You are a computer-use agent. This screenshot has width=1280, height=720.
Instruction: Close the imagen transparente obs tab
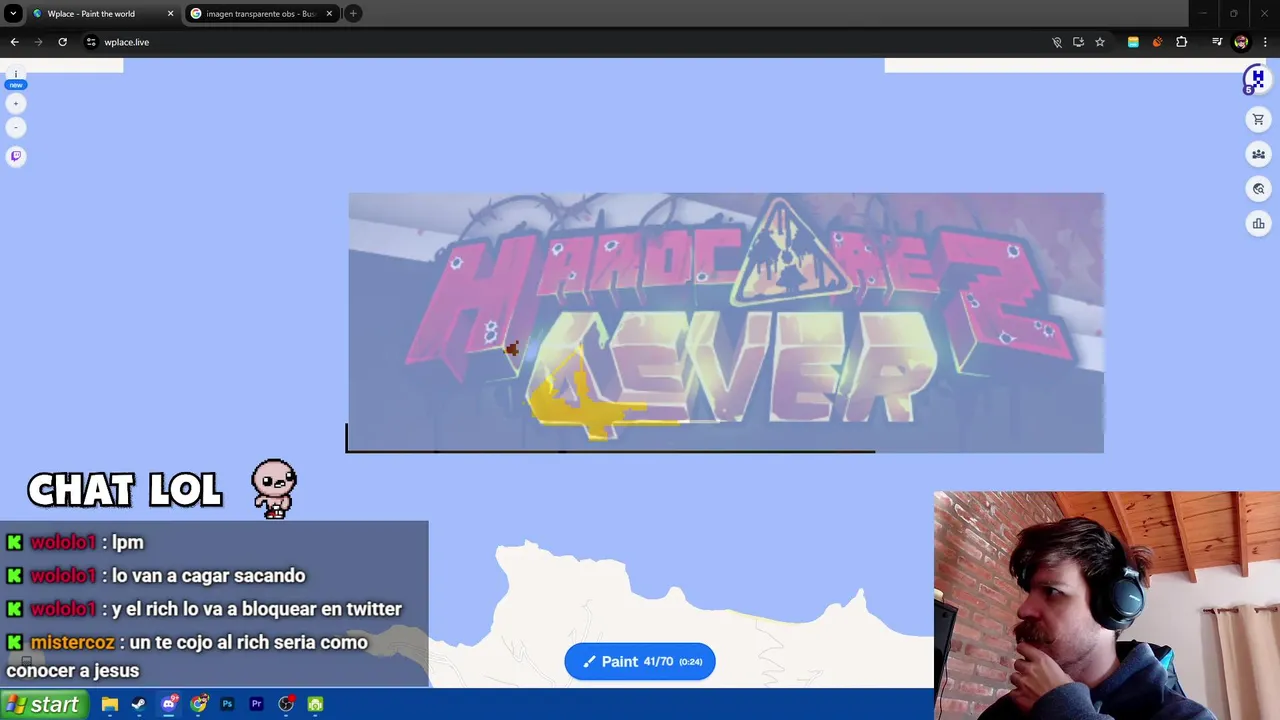pyautogui.click(x=330, y=14)
